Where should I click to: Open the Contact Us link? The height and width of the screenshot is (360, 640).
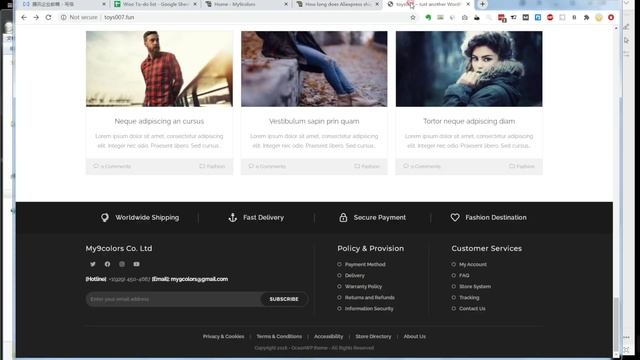pyautogui.click(x=472, y=309)
